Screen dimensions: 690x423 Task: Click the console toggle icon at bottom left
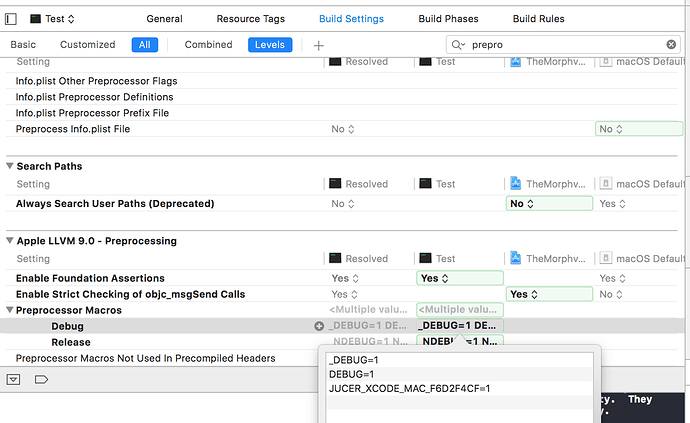click(13, 380)
